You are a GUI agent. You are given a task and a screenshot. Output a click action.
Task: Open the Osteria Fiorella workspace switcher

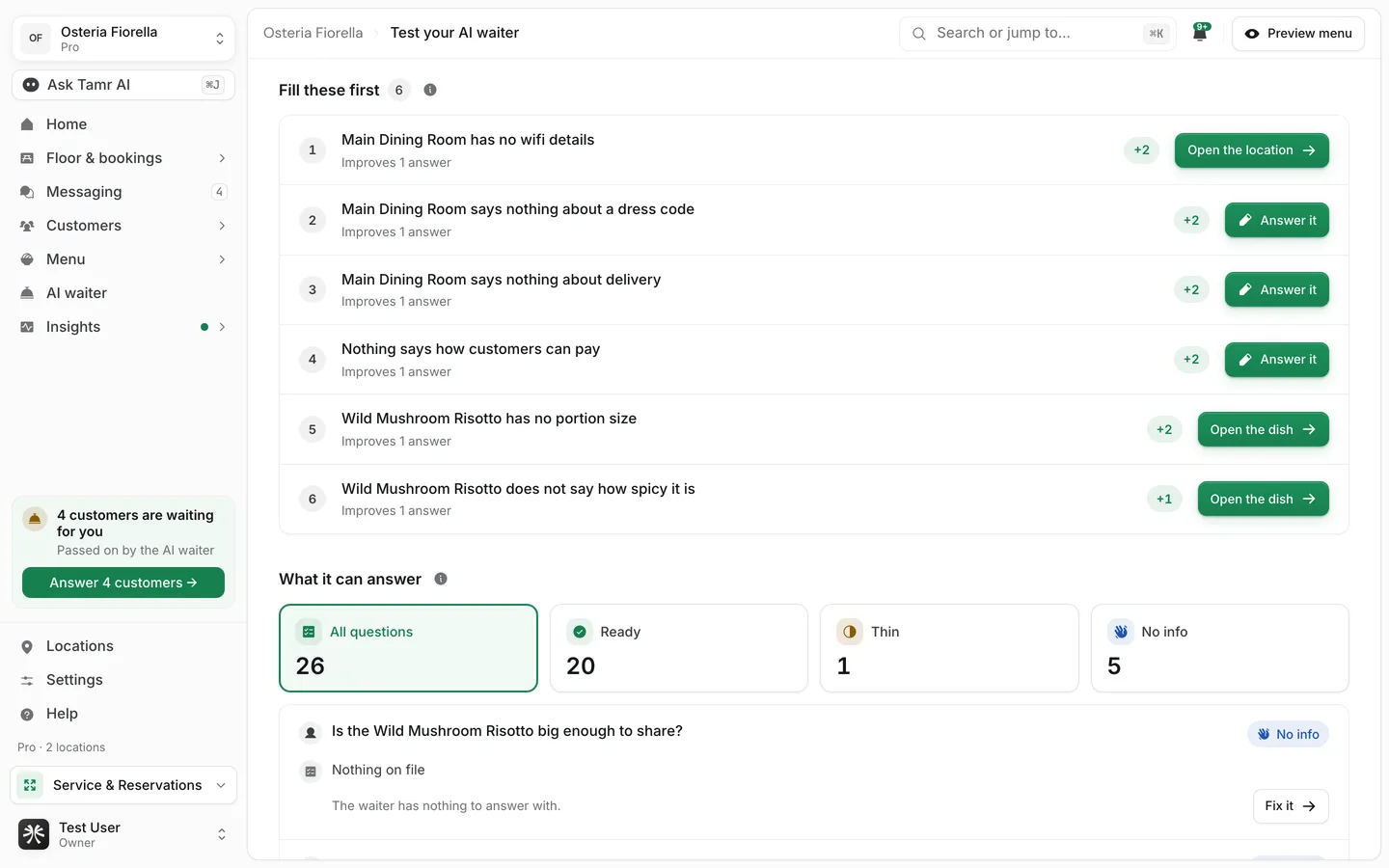tap(123, 39)
